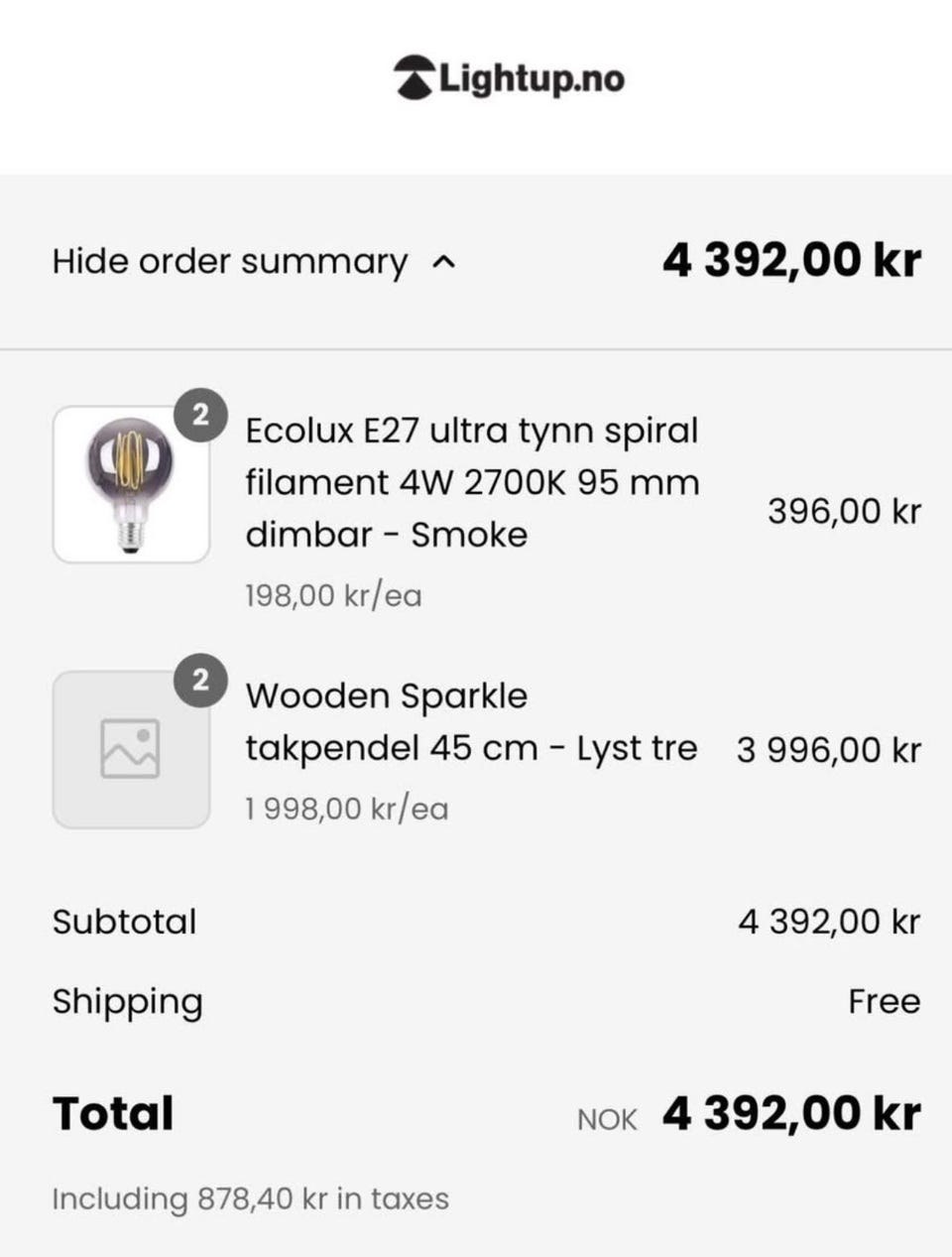Click the 1 998,00 kr/ea unit price
This screenshot has height=1257, width=952.
coord(346,809)
